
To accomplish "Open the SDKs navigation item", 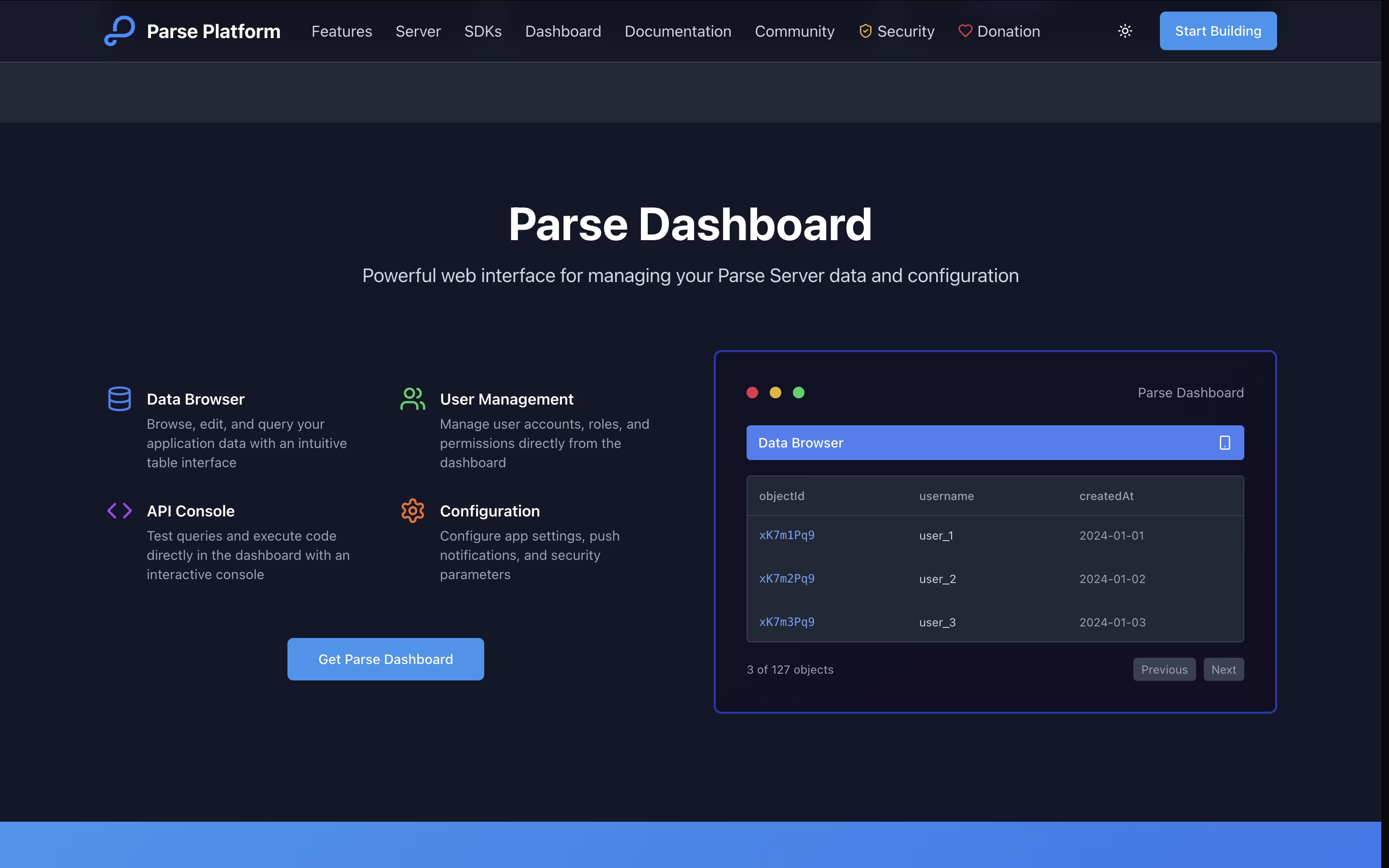I will [483, 31].
